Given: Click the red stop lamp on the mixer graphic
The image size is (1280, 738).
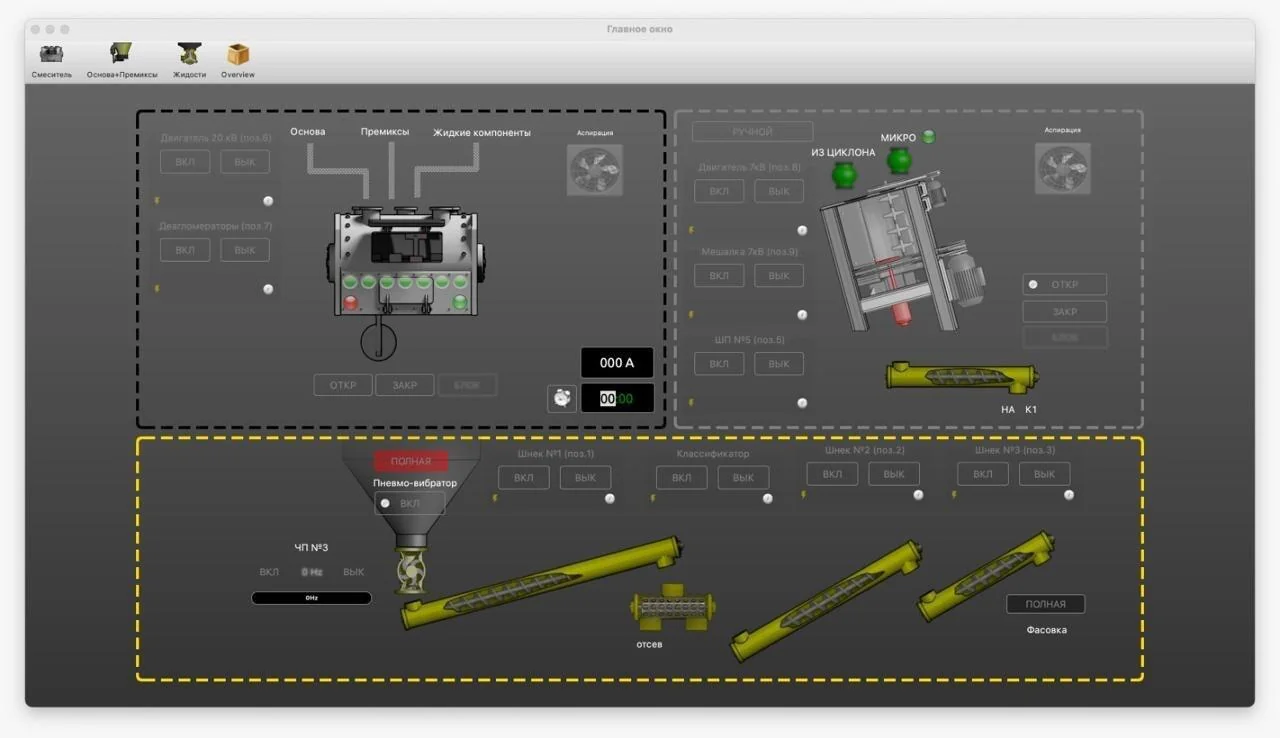Looking at the screenshot, I should [x=351, y=302].
